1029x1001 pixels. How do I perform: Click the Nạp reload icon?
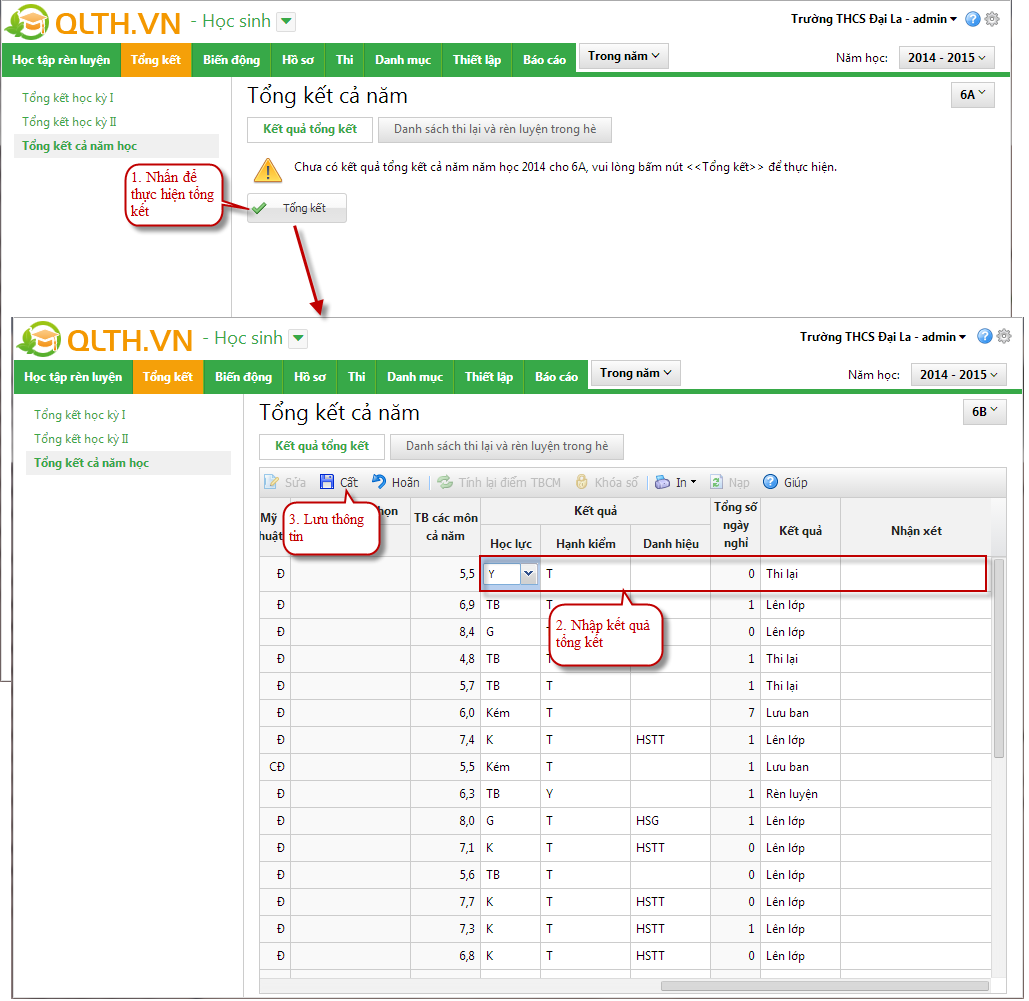point(717,482)
